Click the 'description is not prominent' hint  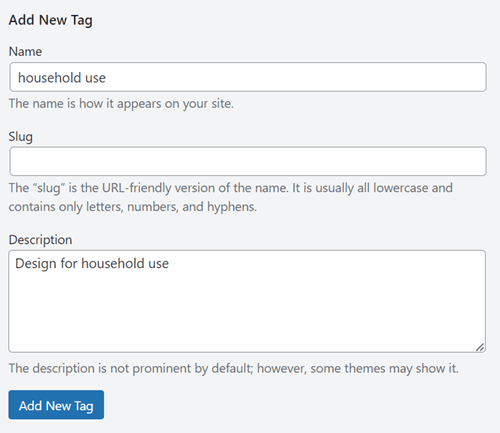[x=234, y=368]
